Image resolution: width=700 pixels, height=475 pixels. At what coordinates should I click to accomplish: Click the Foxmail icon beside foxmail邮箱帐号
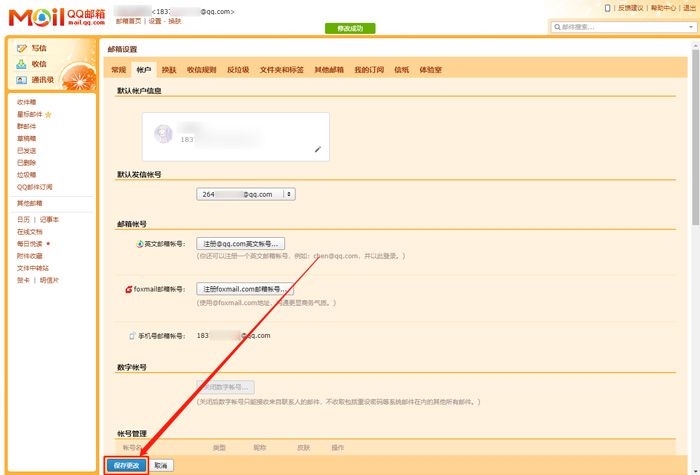pos(129,289)
